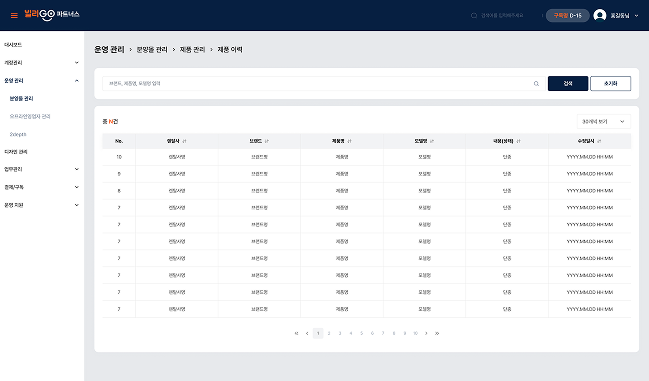Go to page 9 in pagination
Screen dimensions: 649x381
point(404,333)
